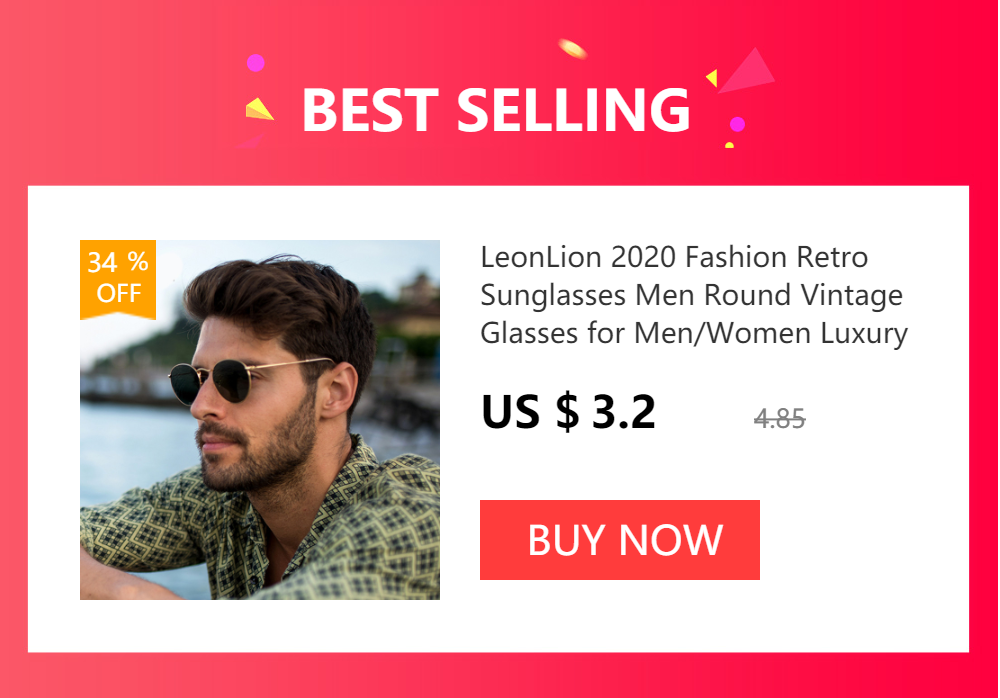Click the yellow triangle confetti left of BEST
Image resolution: width=1000 pixels, height=700 pixels.
(x=259, y=109)
